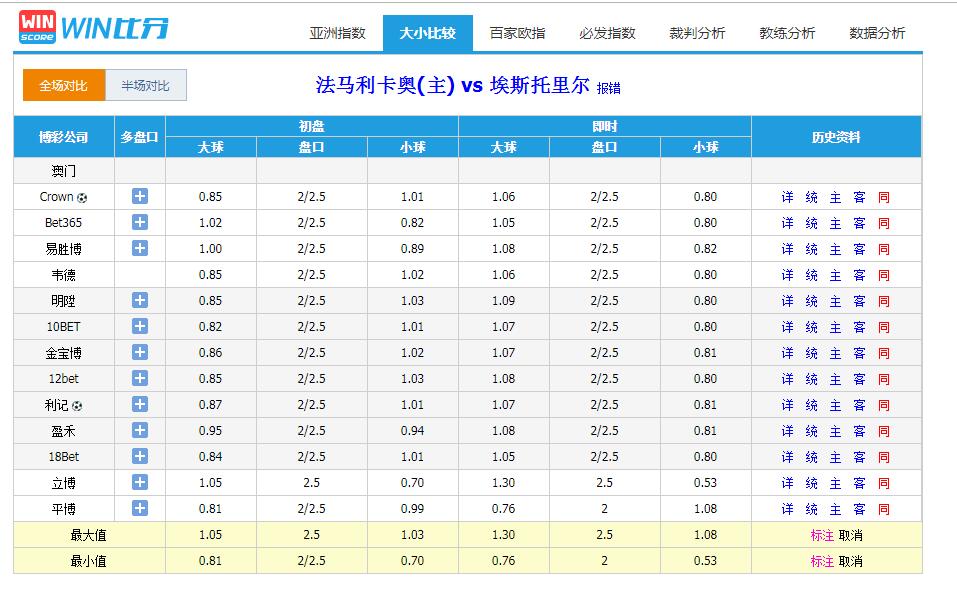957x604 pixels.
Task: Expand Crown multi-handicap plus icon
Action: (140, 196)
